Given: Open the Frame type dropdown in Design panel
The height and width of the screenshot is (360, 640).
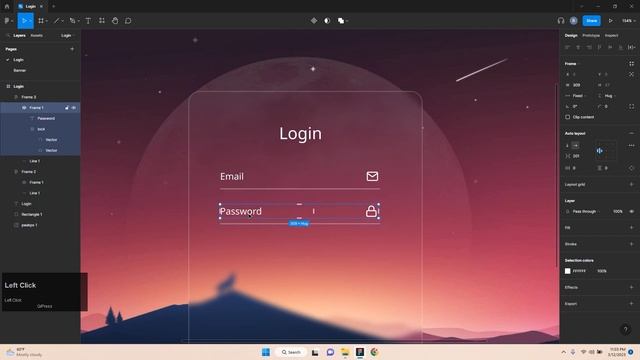Looking at the screenshot, I should (x=572, y=64).
